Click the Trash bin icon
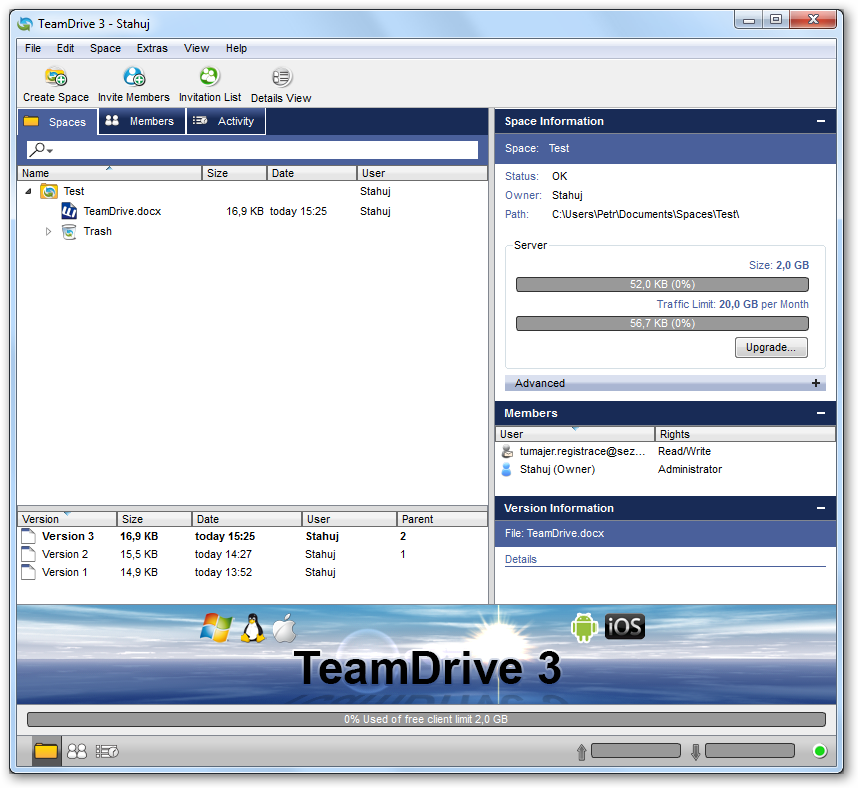The image size is (858, 788). point(69,231)
